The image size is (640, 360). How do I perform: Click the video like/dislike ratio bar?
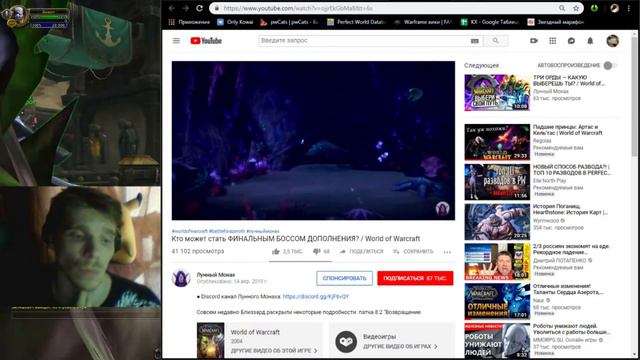click(x=300, y=260)
